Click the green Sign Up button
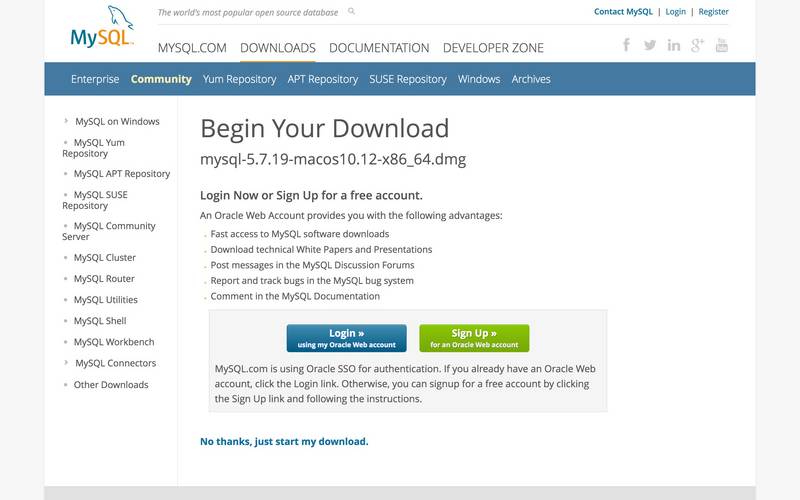The image size is (800, 500). click(474, 338)
